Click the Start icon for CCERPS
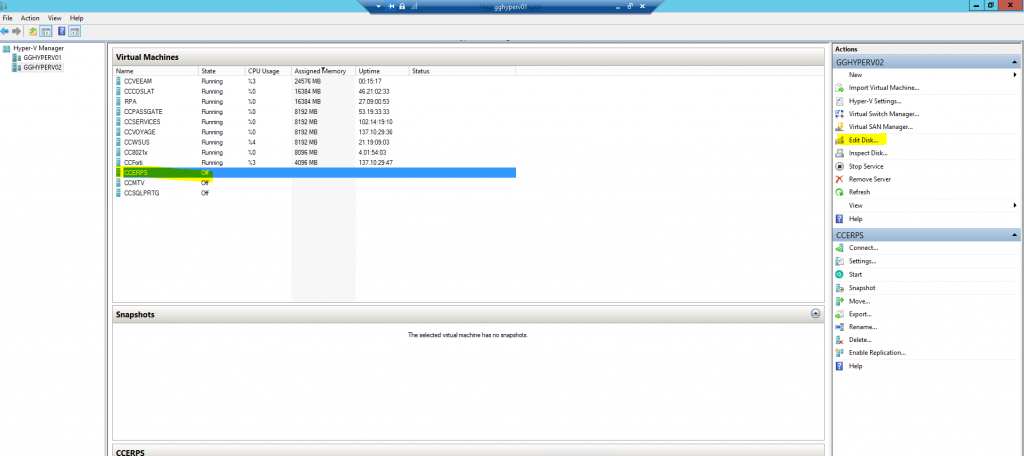This screenshot has width=1024, height=456. [840, 274]
